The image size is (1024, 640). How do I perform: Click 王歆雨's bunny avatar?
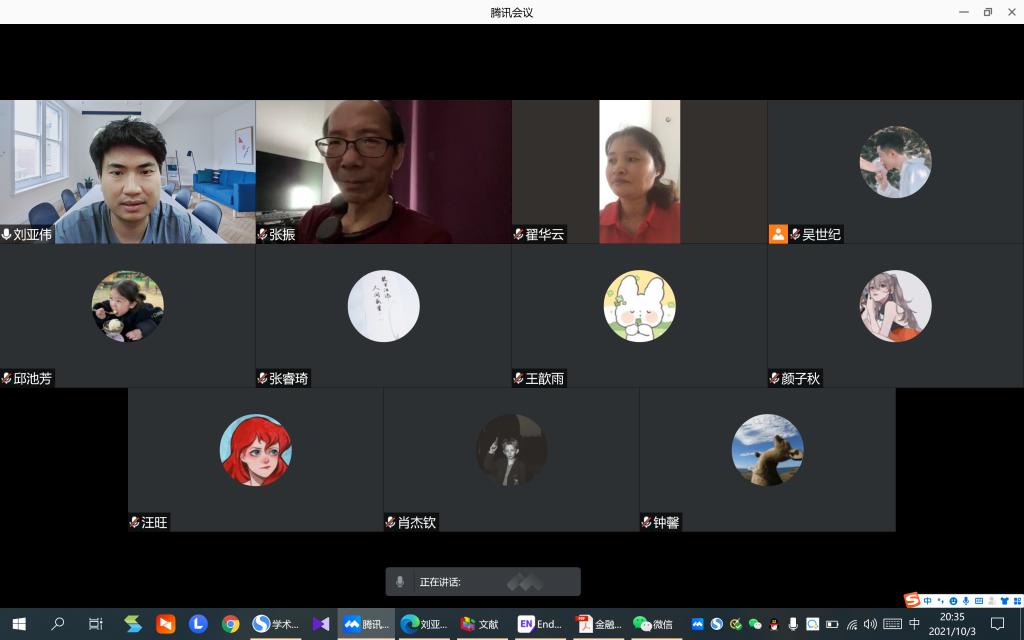tap(639, 306)
